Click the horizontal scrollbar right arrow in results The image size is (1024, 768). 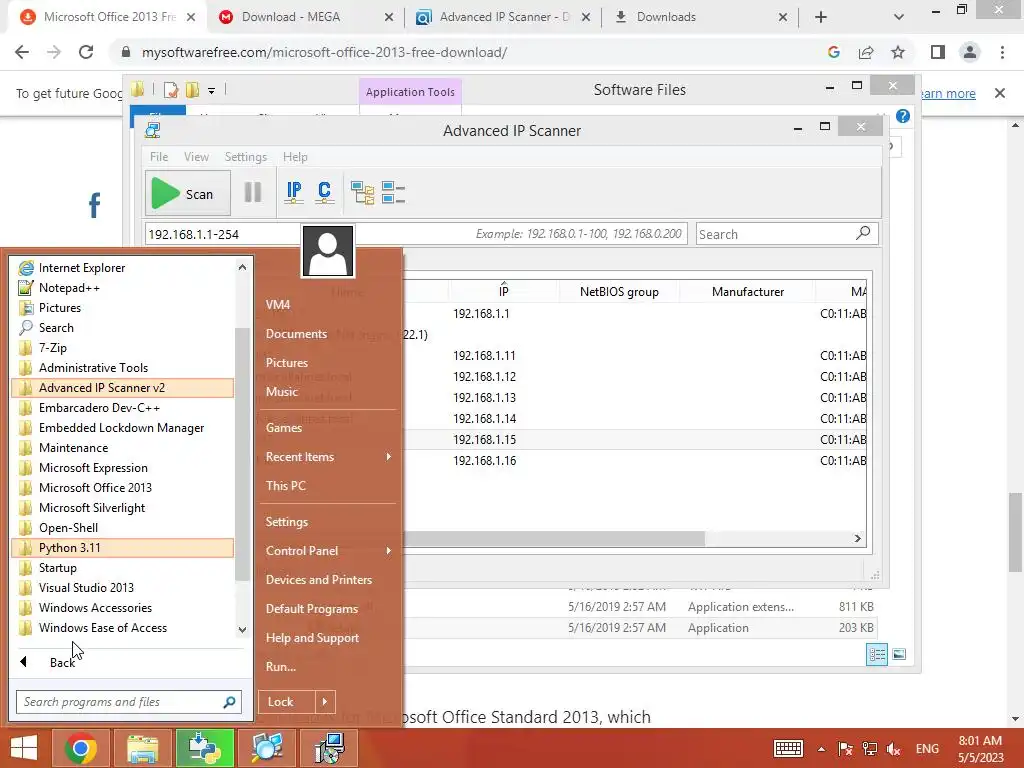857,538
